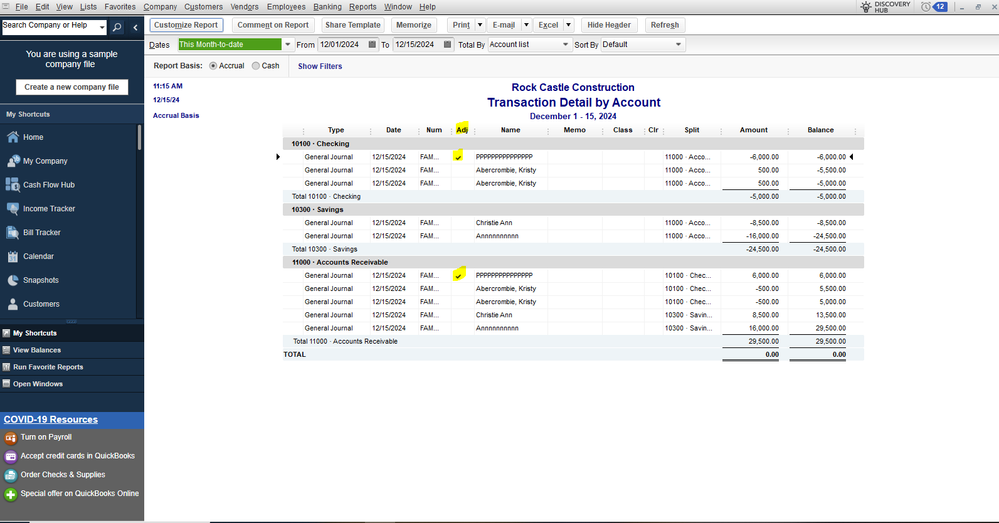
Task: Select View Balances panel icon
Action: click(6, 350)
